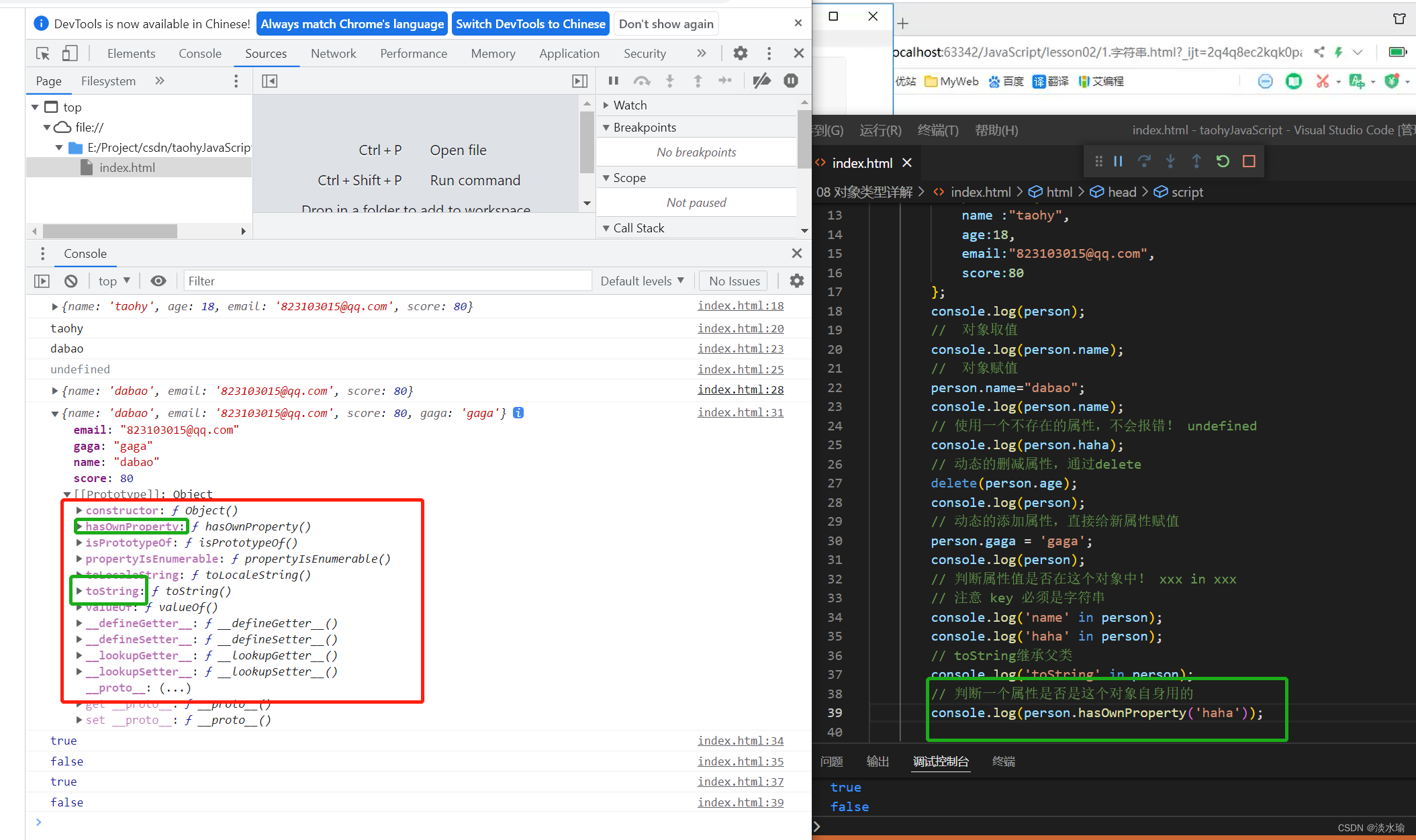Clear the console output
The image size is (1416, 840).
(70, 281)
